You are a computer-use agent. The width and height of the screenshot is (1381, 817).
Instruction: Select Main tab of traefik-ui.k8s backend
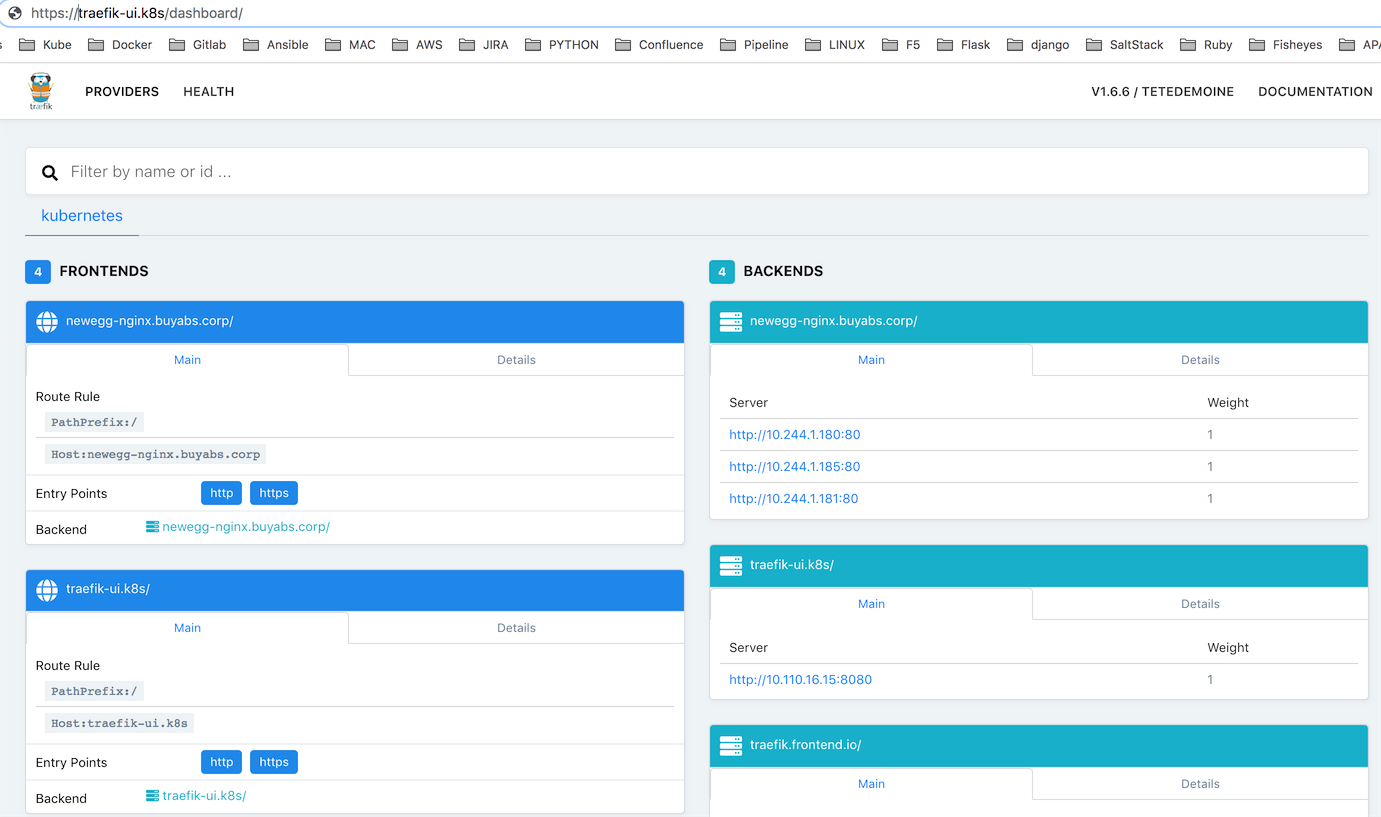pyautogui.click(x=871, y=604)
